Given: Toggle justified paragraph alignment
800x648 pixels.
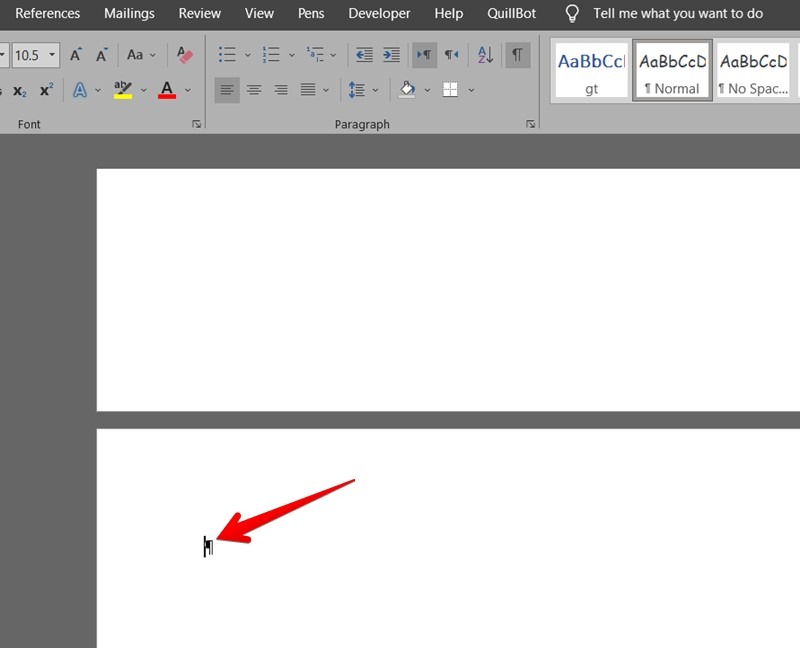Looking at the screenshot, I should 307,90.
